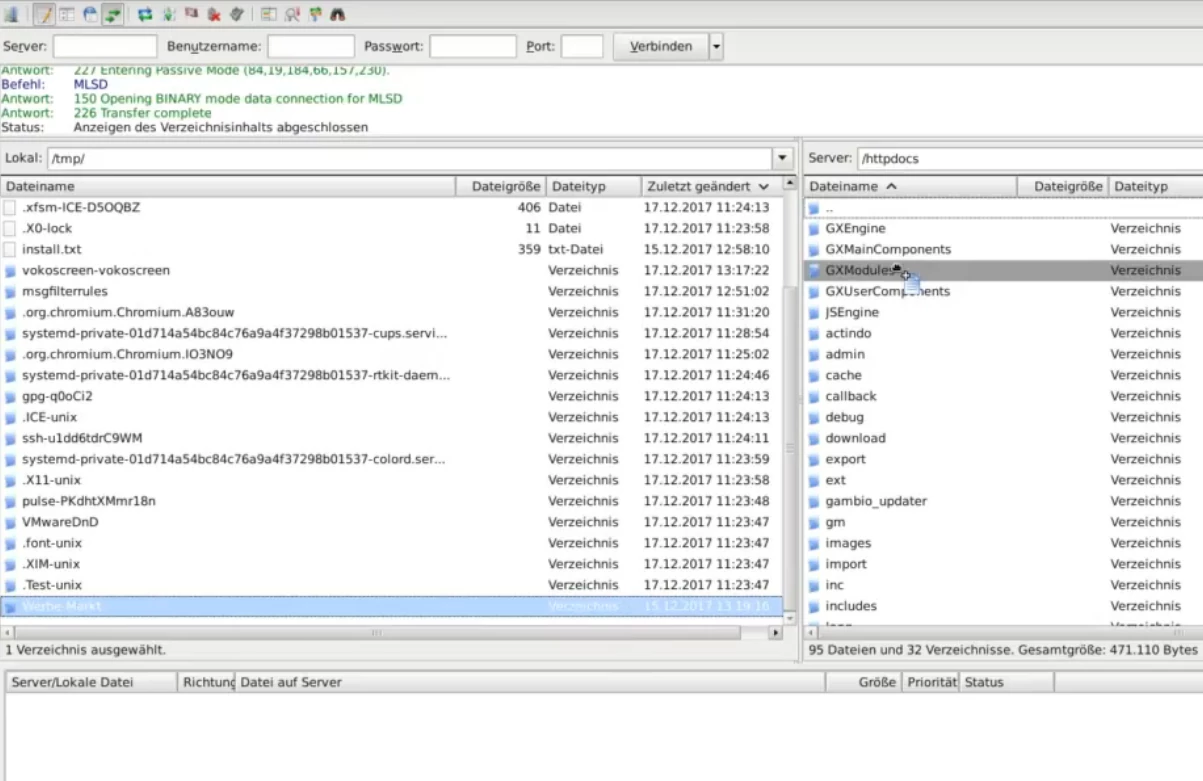Open the Site Manager icon in toolbar
The width and height of the screenshot is (1203, 781).
click(10, 14)
